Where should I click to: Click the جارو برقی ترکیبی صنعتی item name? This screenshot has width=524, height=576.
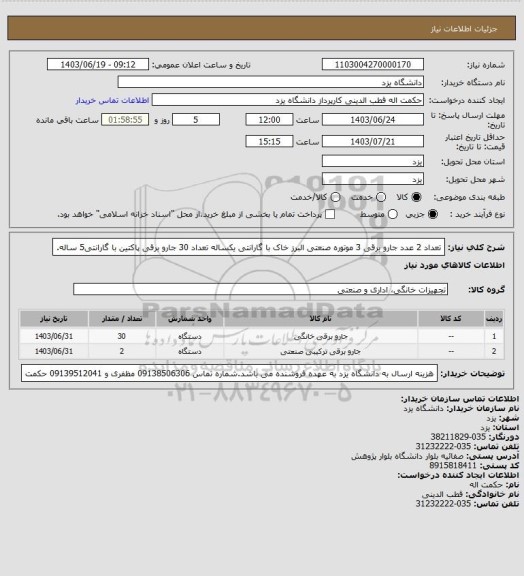tap(321, 352)
